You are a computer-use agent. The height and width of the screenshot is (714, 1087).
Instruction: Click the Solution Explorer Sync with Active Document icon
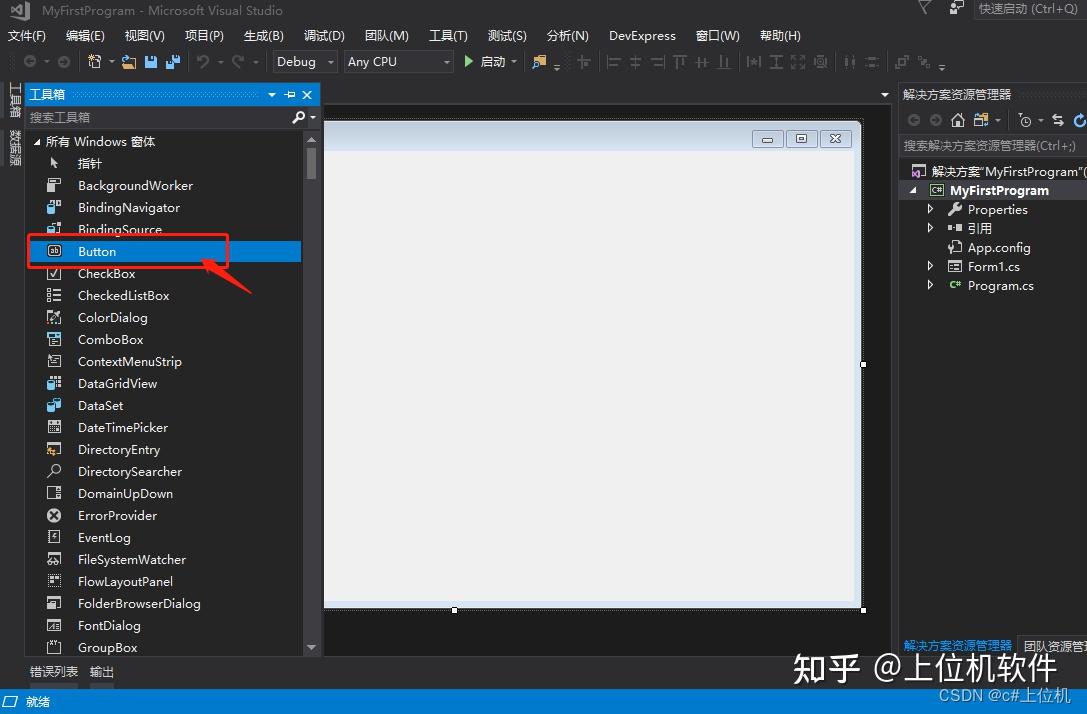1058,121
